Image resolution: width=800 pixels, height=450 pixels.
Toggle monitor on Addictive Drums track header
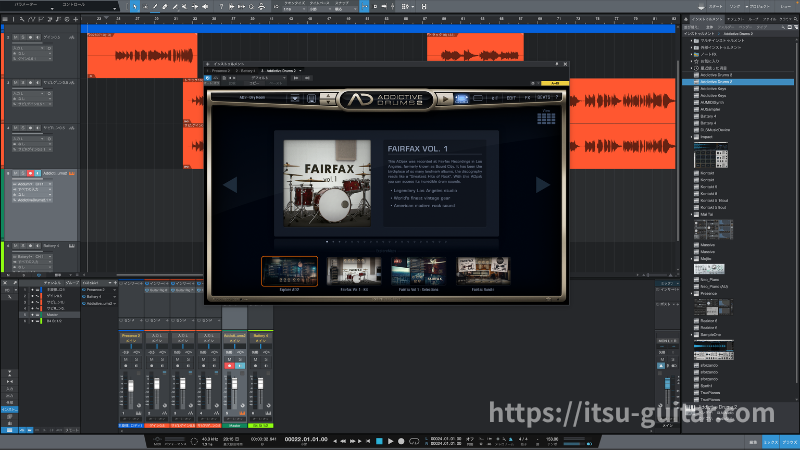37,173
